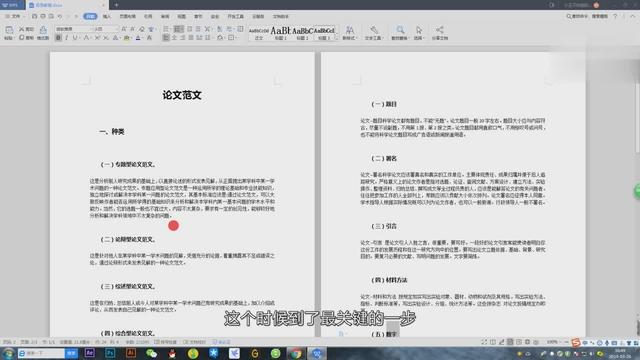Switch to full screen view in status bar
The width and height of the screenshot is (640, 360).
click(x=484, y=342)
